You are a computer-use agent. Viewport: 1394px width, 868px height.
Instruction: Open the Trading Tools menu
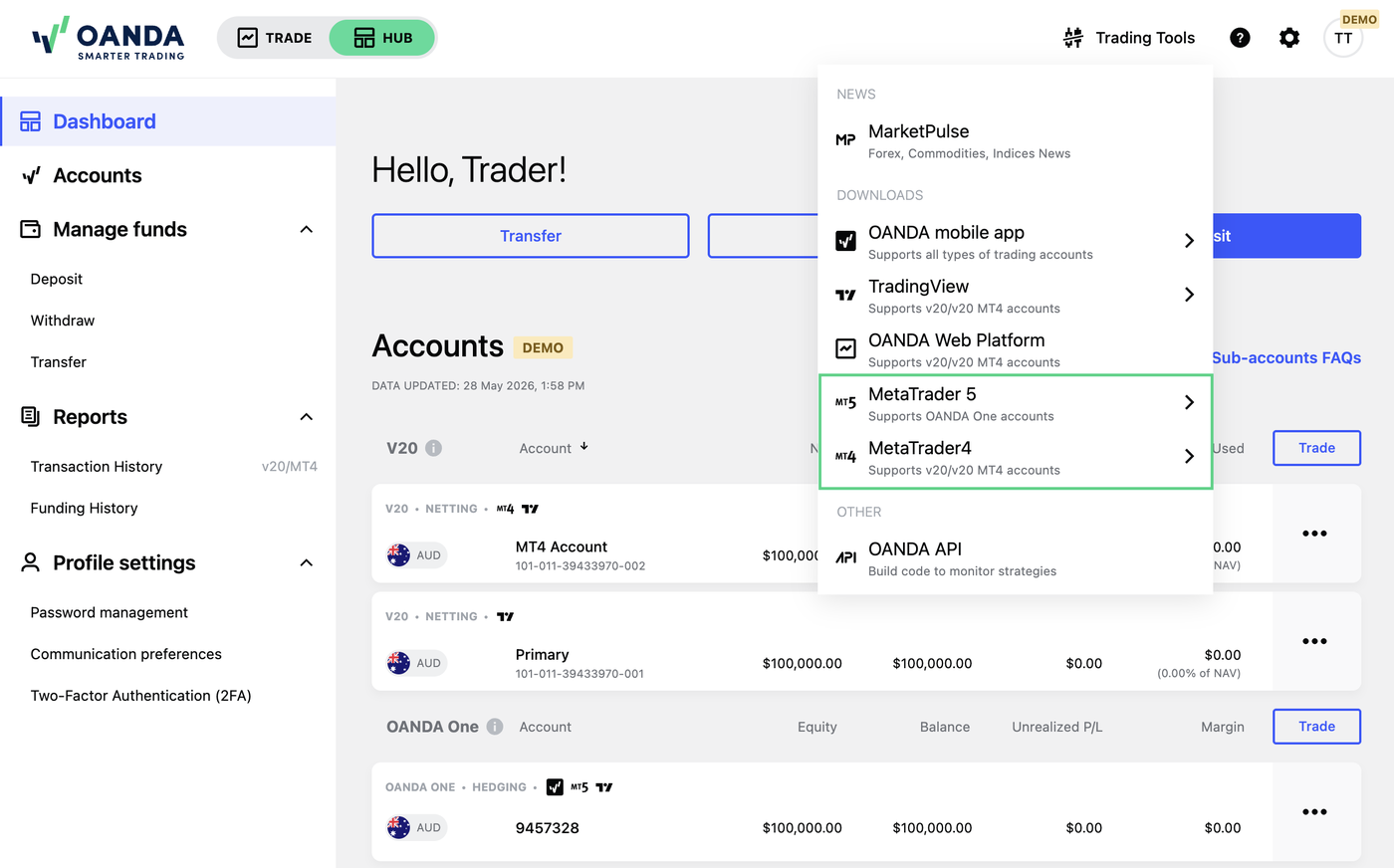(x=1128, y=38)
